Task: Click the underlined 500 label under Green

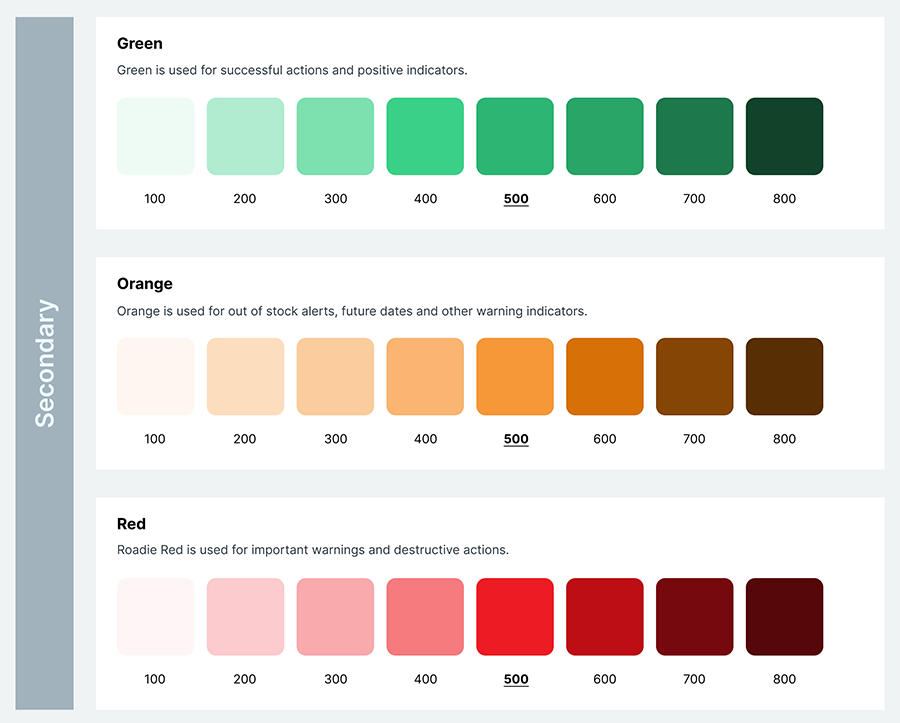Action: click(516, 199)
